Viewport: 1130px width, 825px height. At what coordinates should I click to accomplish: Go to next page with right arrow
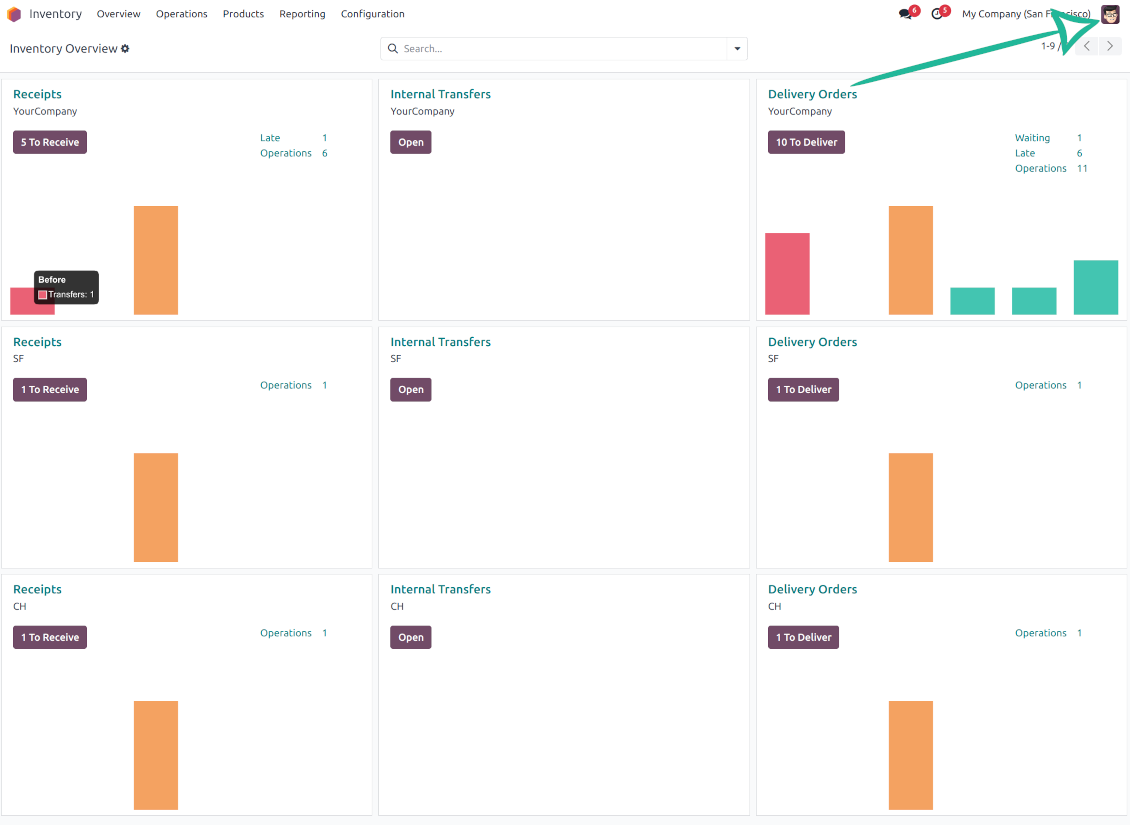1110,46
